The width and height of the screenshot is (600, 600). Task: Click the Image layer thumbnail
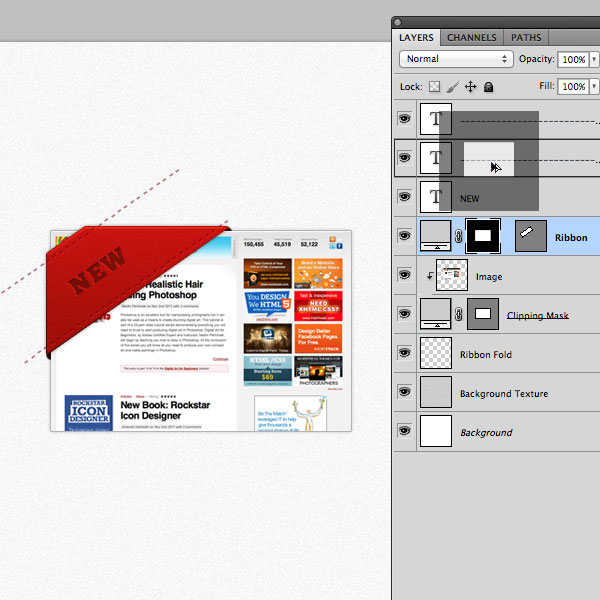[x=452, y=275]
